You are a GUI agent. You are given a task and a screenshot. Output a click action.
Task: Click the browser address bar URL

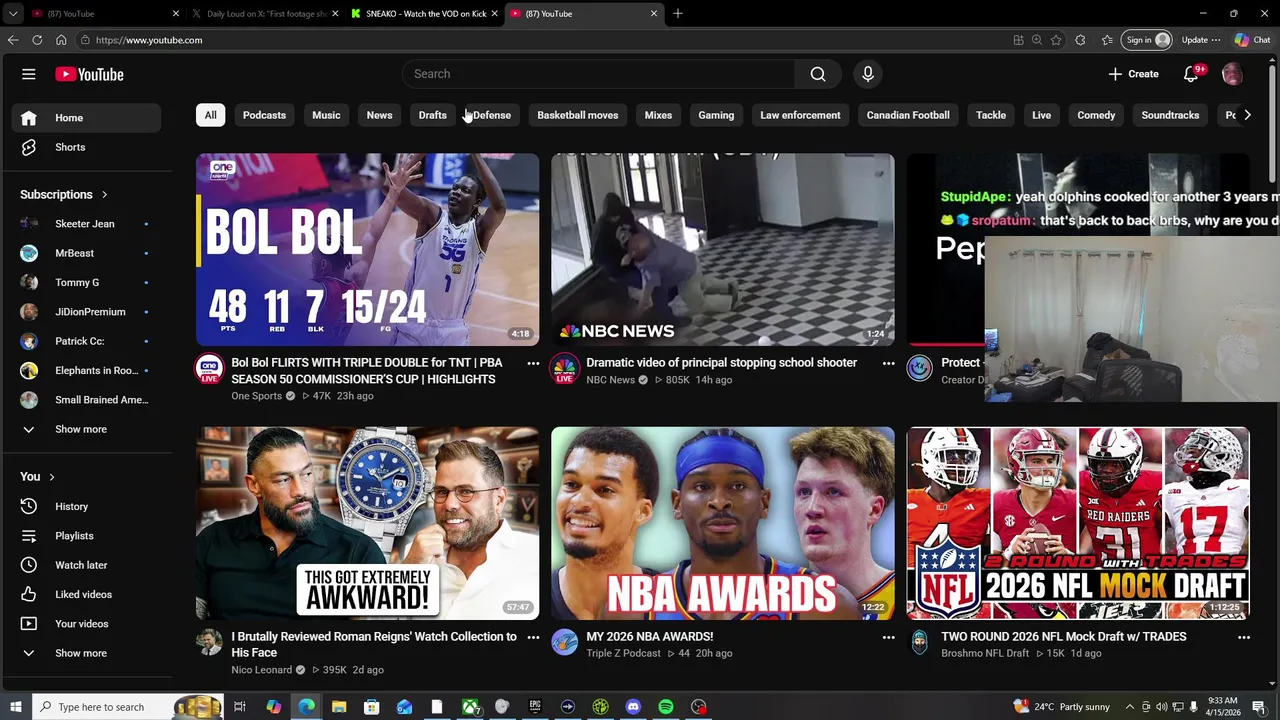(149, 40)
